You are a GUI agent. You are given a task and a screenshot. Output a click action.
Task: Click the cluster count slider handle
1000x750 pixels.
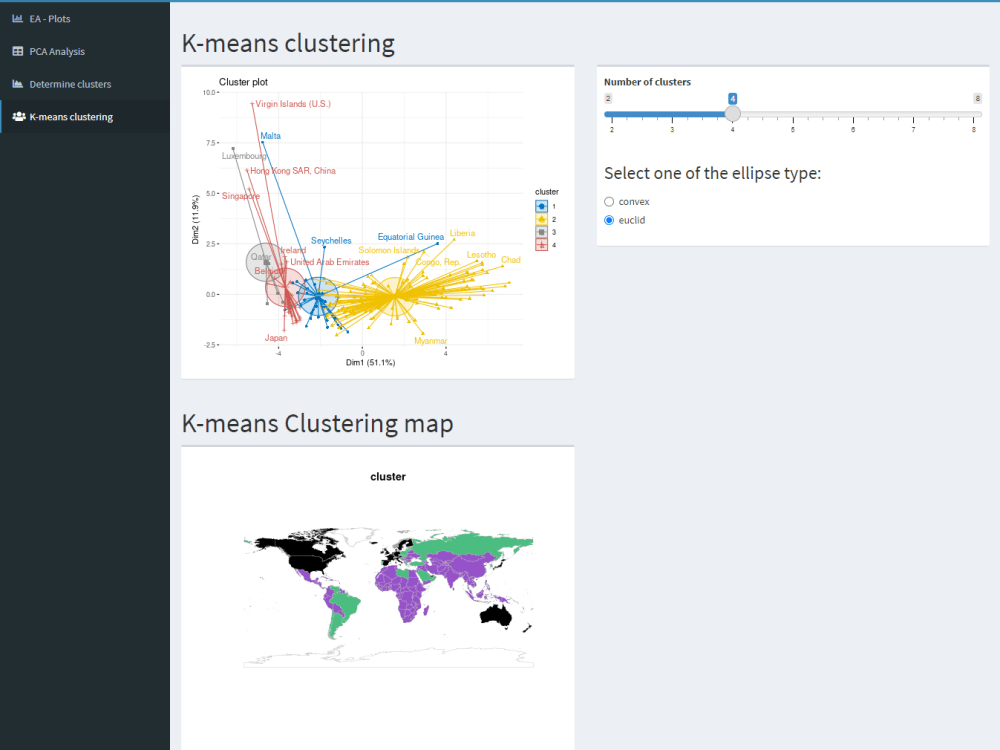733,114
